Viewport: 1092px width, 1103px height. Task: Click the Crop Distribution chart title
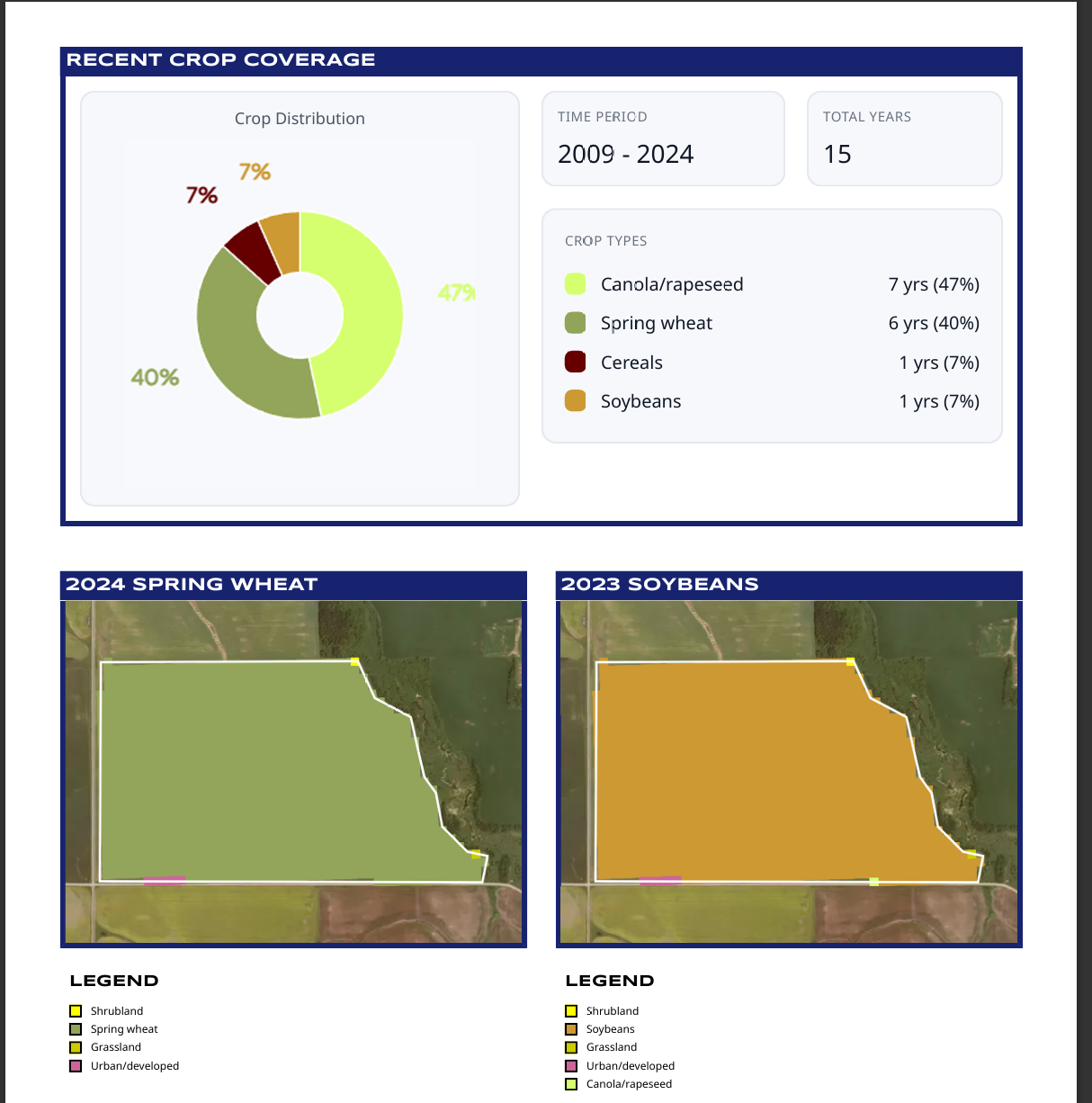300,119
